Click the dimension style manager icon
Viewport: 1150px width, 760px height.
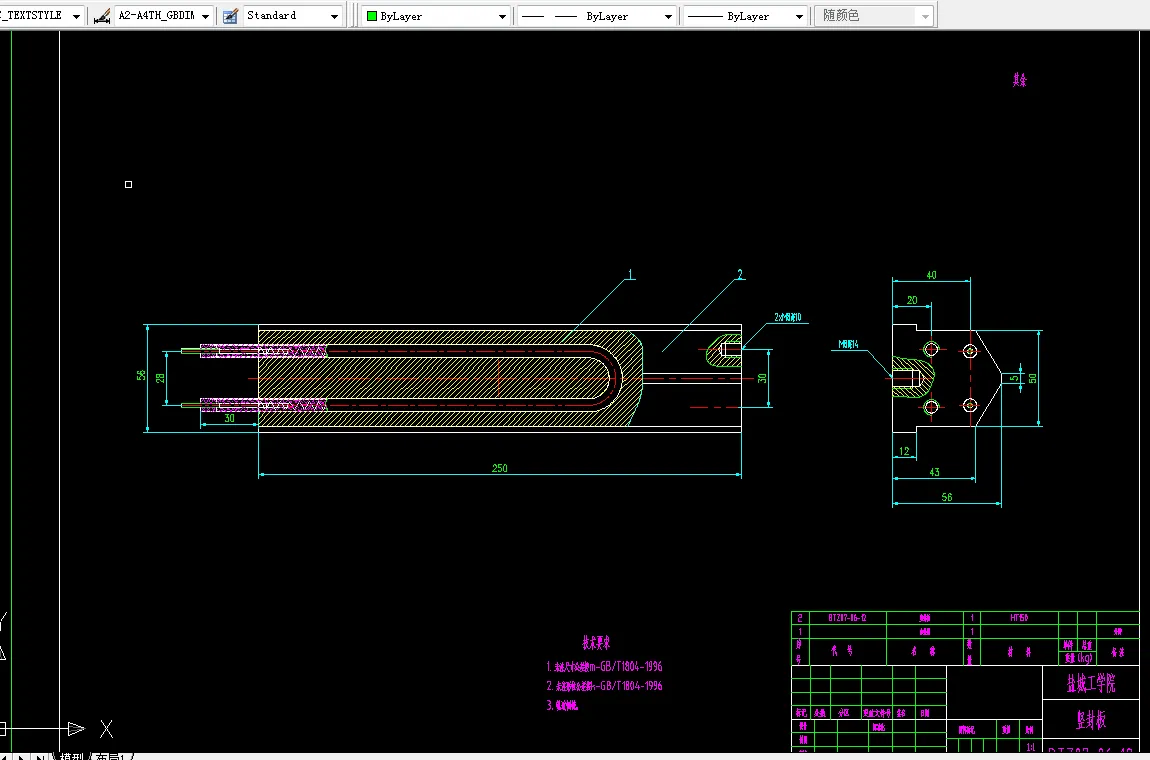point(101,16)
